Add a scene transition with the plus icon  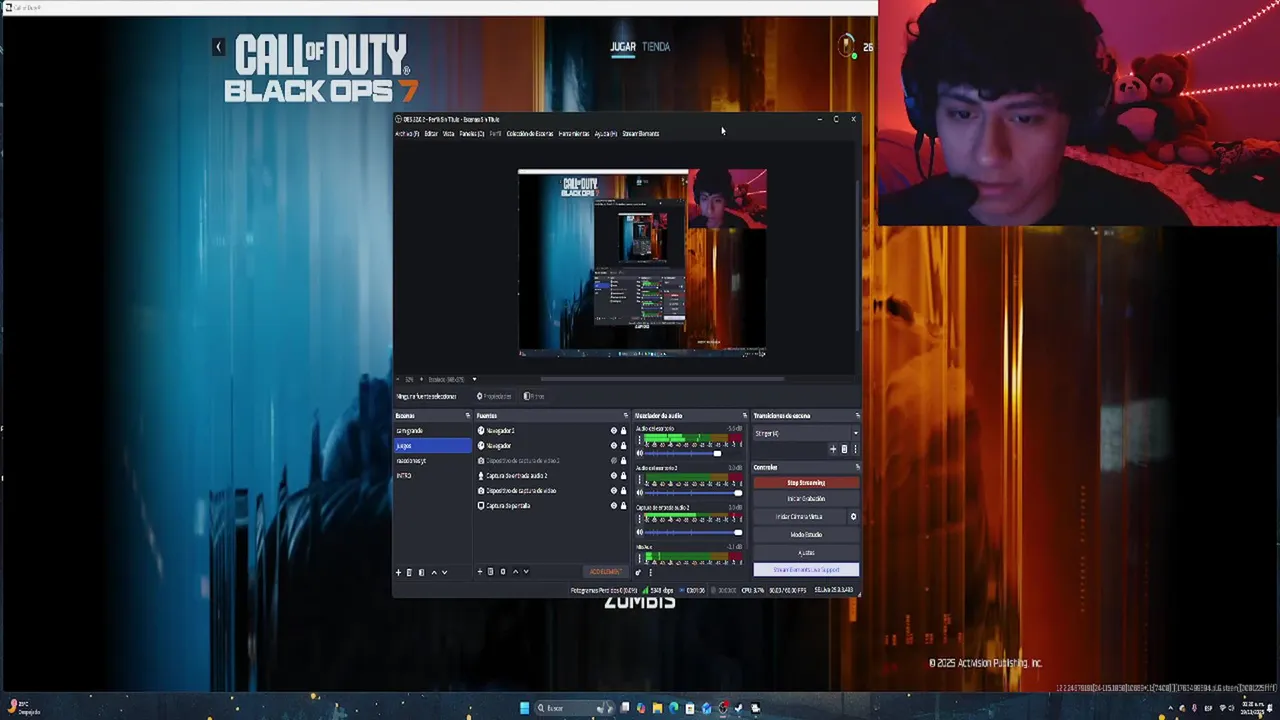(x=833, y=449)
